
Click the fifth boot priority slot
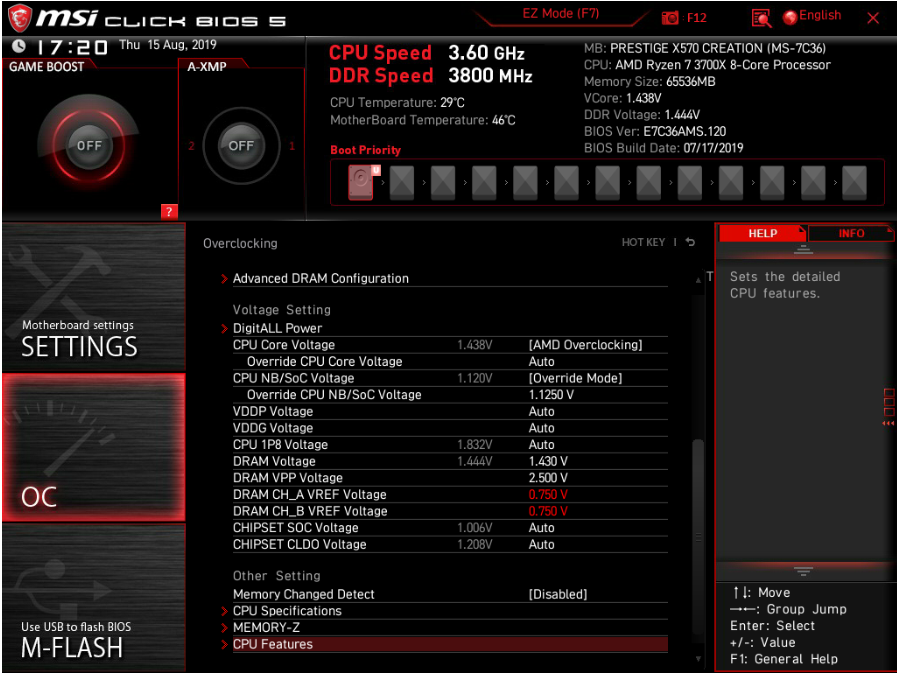pos(525,183)
